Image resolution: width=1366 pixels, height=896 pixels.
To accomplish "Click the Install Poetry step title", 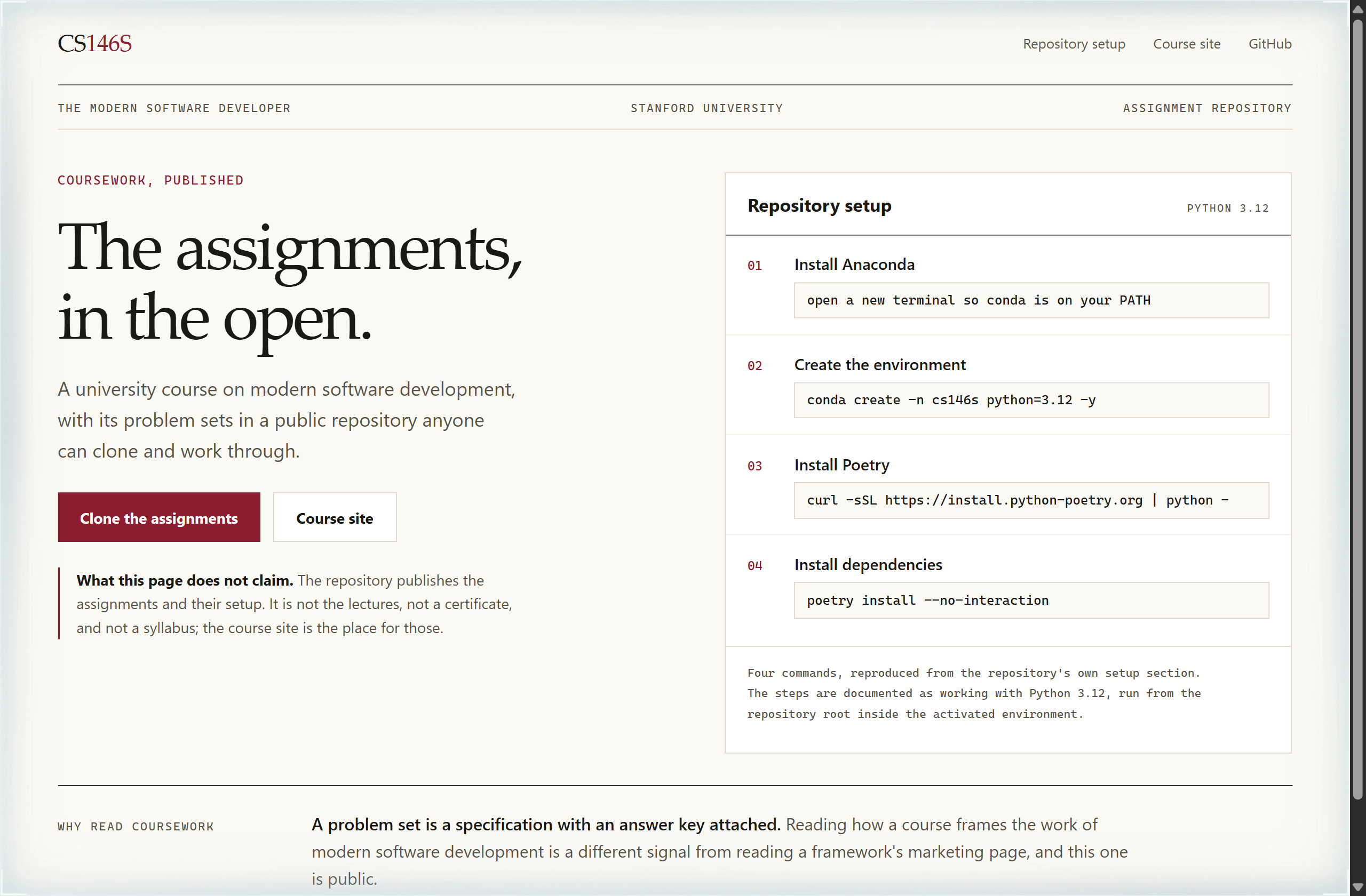I will point(841,465).
